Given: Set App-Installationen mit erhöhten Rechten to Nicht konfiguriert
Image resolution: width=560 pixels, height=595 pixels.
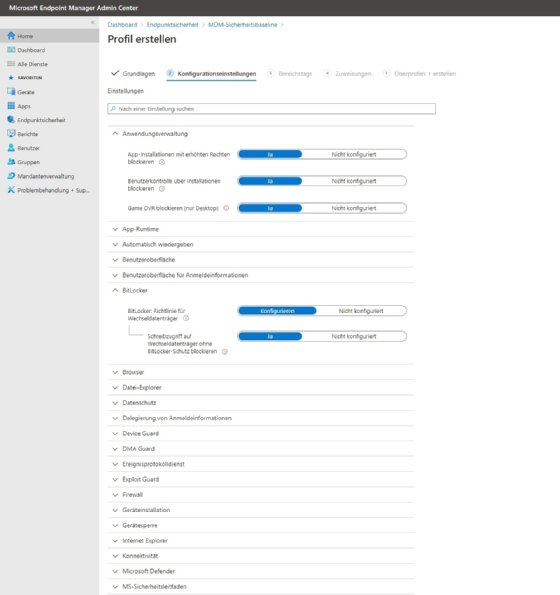Looking at the screenshot, I should click(x=354, y=154).
